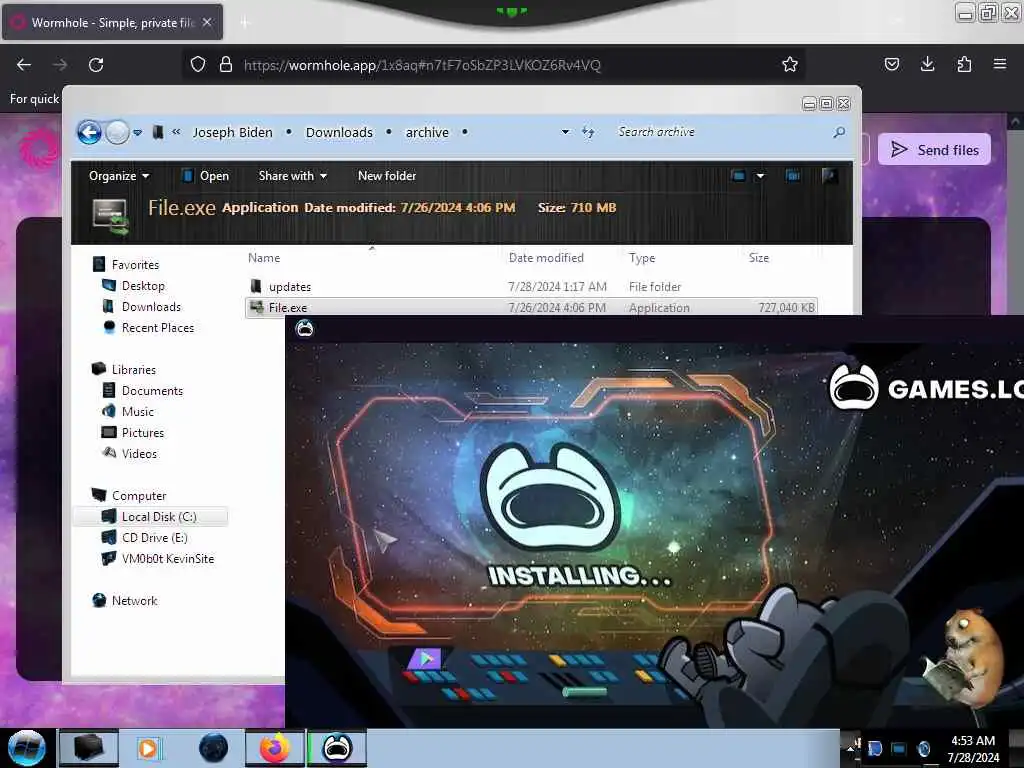Viewport: 1024px width, 768px height.
Task: Click the taskbar clock showing 4:53 AM
Action: pyautogui.click(x=973, y=749)
